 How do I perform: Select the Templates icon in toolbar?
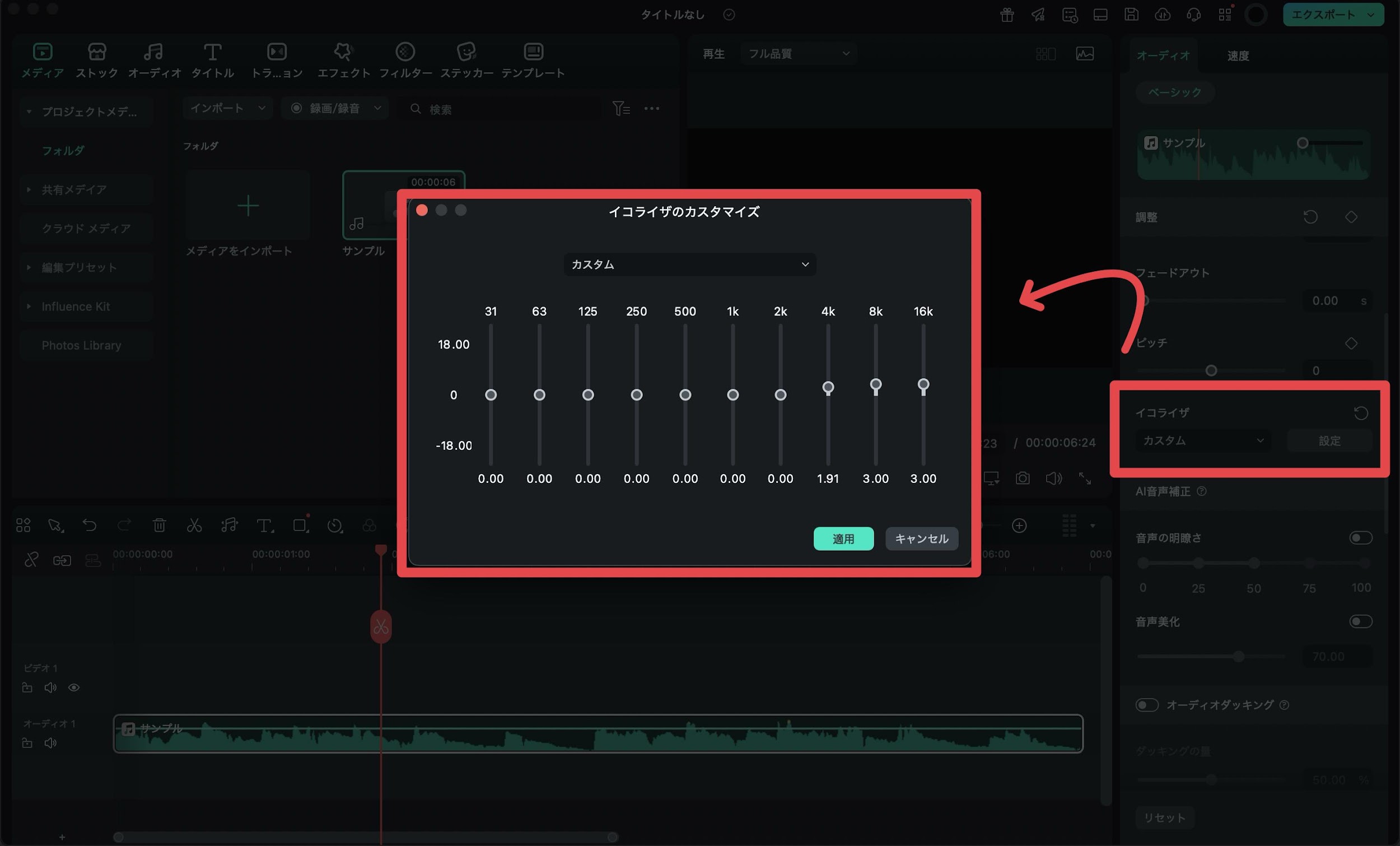coord(533,52)
